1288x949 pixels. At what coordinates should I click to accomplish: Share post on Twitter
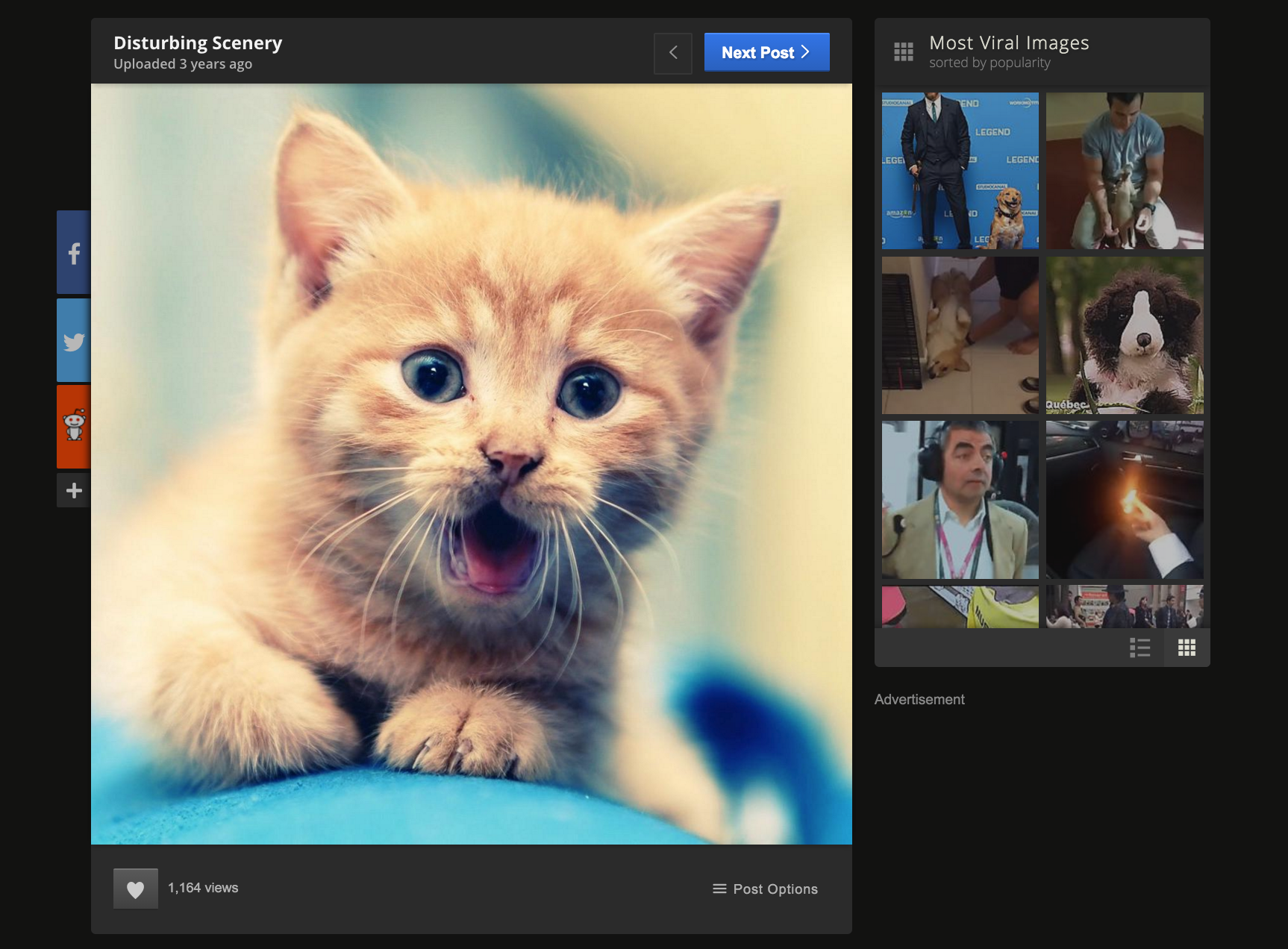coord(74,341)
